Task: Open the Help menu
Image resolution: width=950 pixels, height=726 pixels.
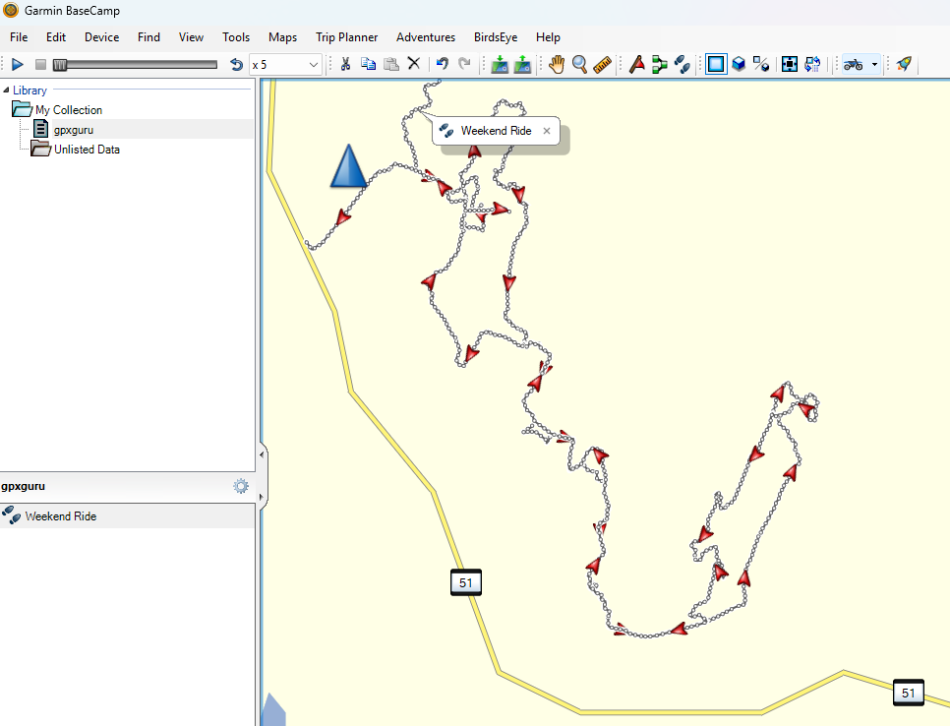Action: tap(548, 37)
